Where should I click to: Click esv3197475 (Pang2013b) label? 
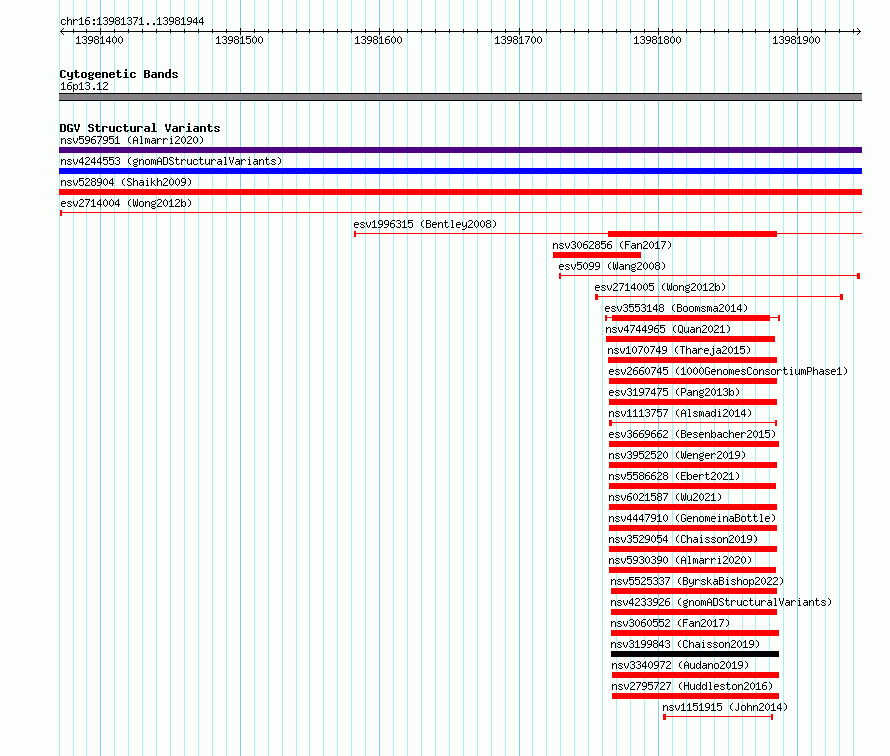pos(674,392)
